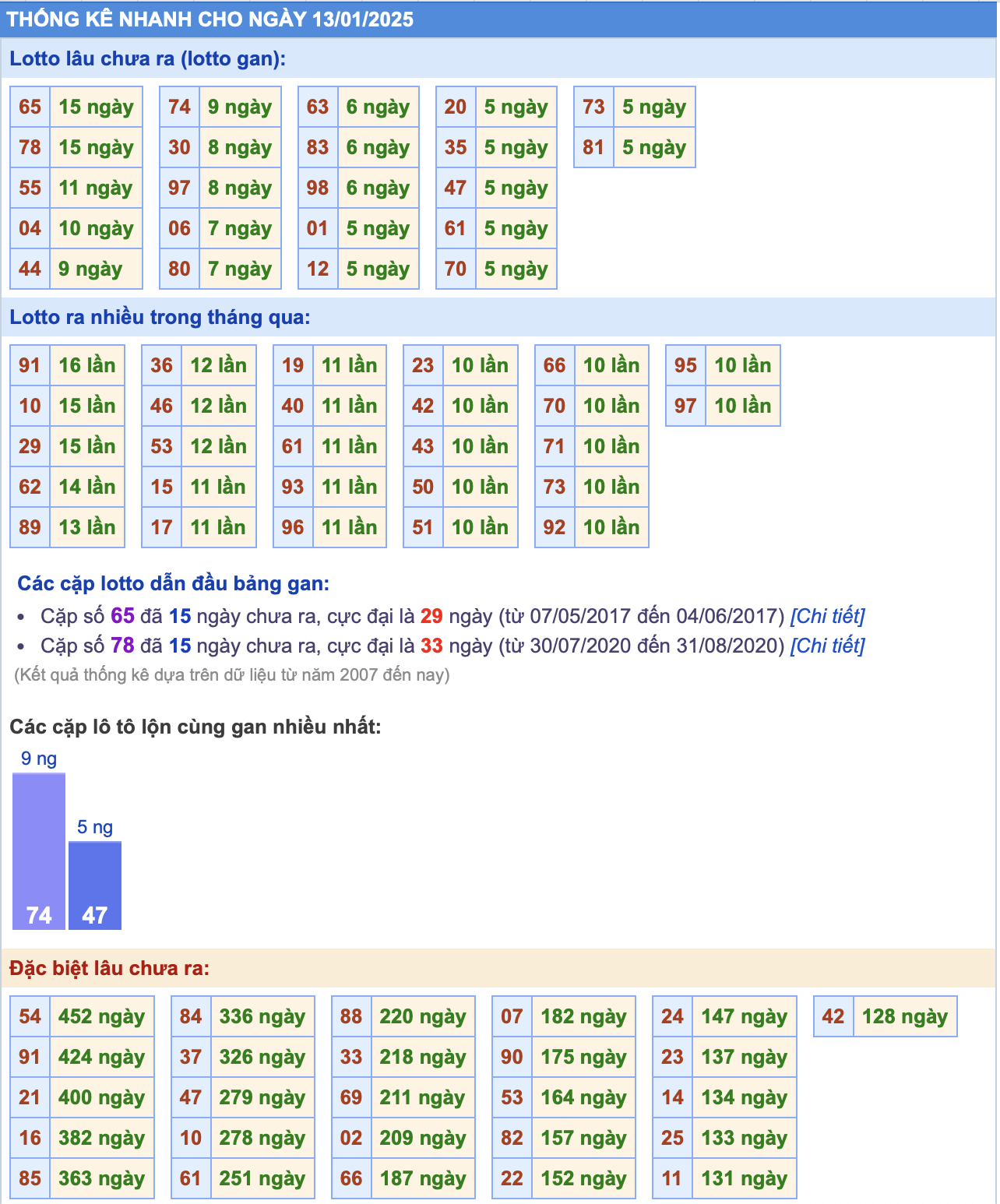Click '13 lần' value for number 89

coord(87,527)
